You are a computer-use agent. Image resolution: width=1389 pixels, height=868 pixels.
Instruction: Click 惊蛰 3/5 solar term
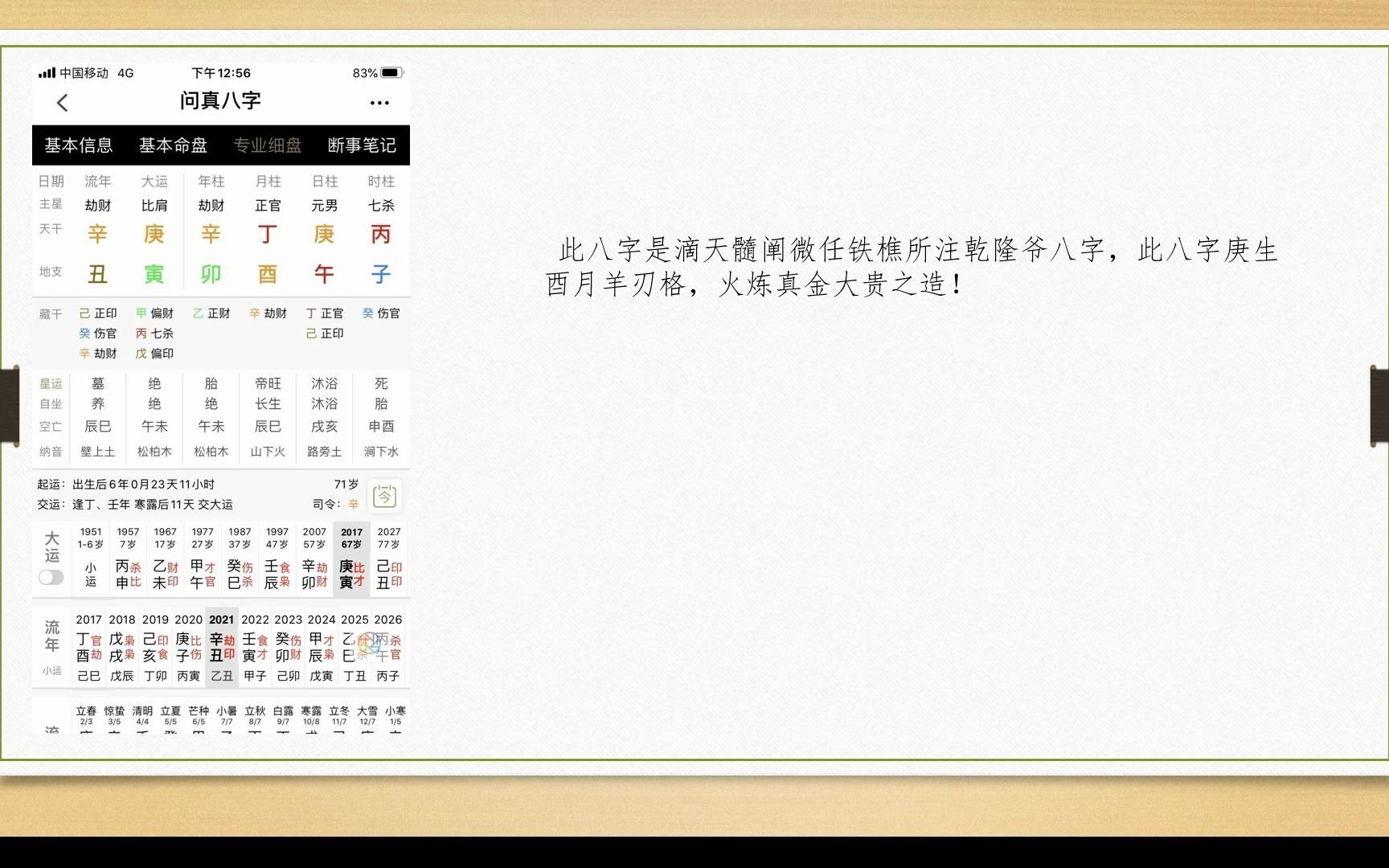[114, 715]
